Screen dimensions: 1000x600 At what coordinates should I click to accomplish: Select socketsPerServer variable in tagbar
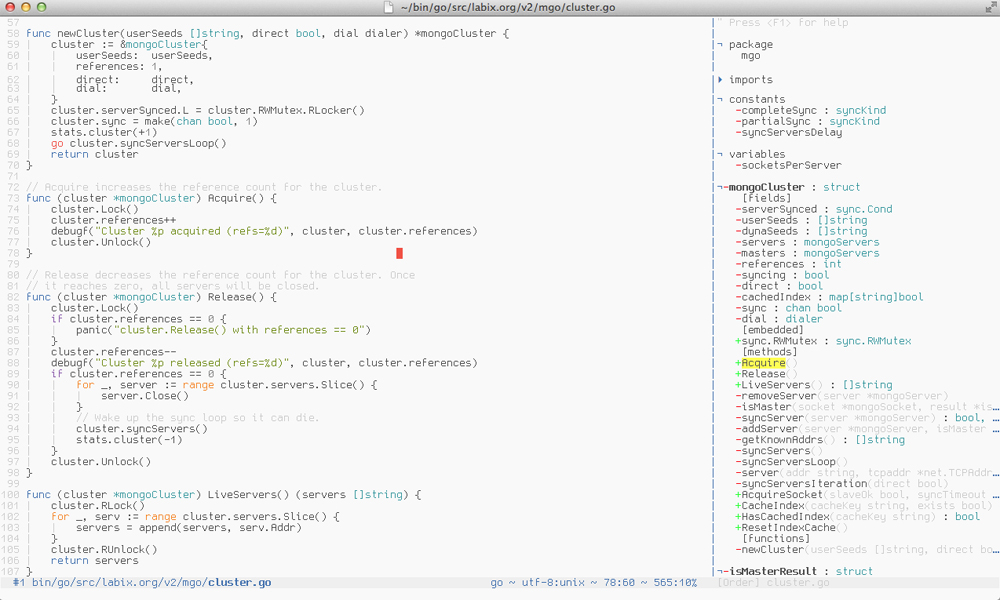(x=791, y=165)
